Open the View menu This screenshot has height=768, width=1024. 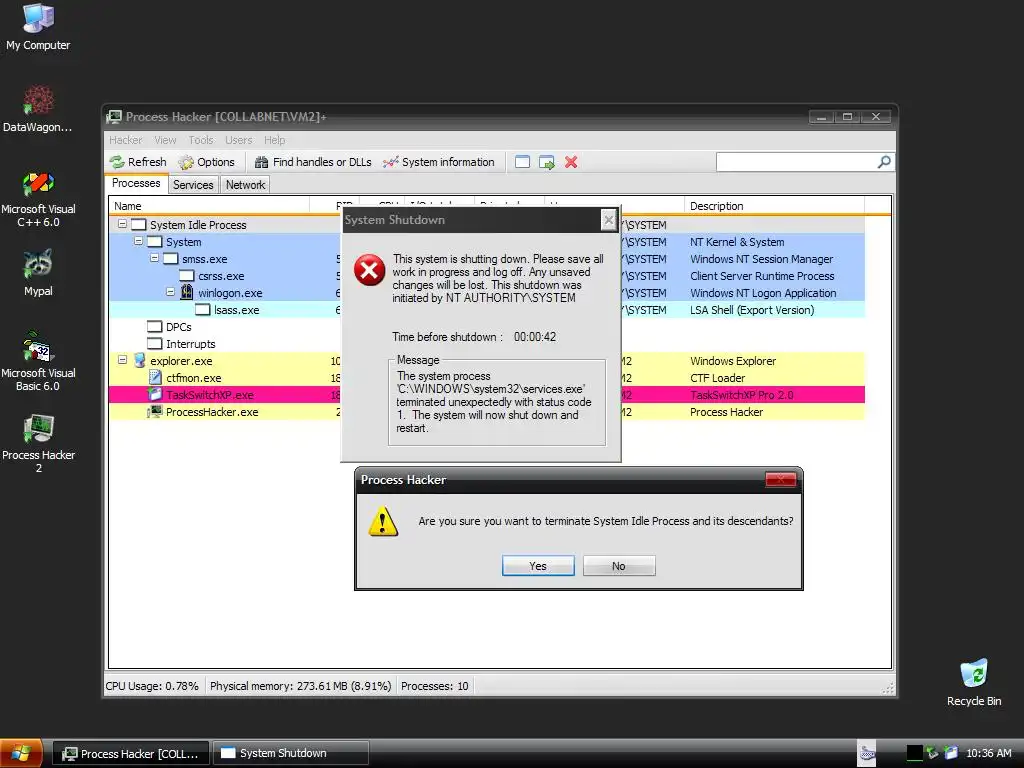(165, 140)
